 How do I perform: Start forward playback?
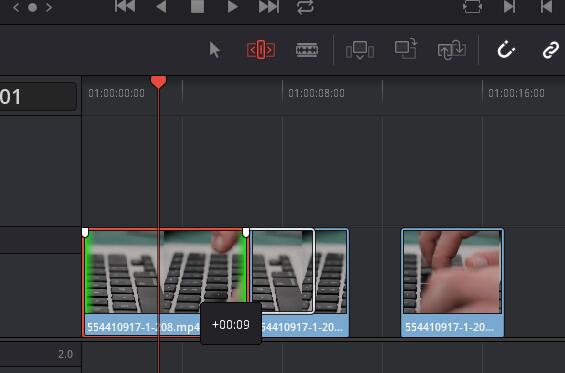(x=233, y=6)
